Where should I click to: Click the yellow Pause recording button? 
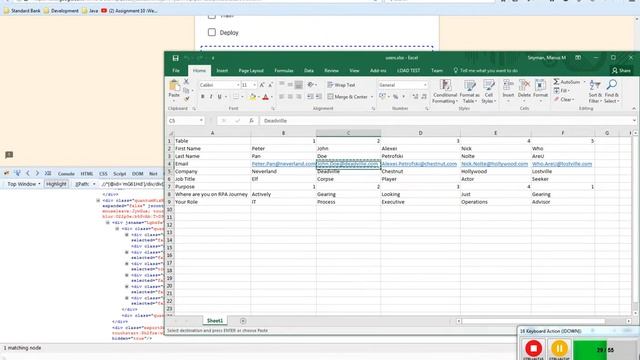[559, 349]
